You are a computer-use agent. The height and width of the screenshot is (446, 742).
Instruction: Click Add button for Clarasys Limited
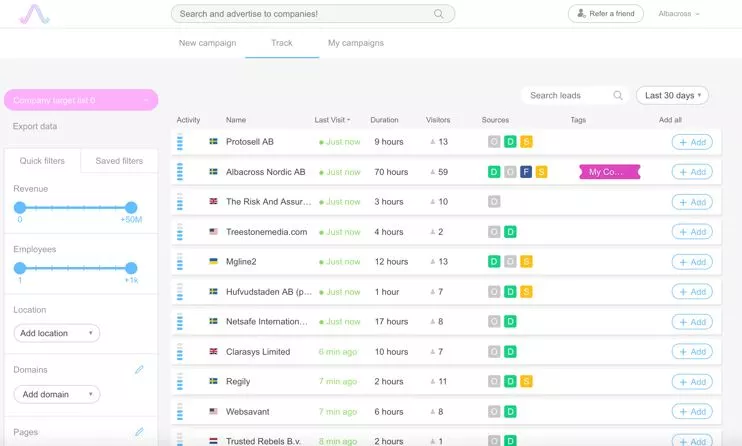click(x=692, y=352)
